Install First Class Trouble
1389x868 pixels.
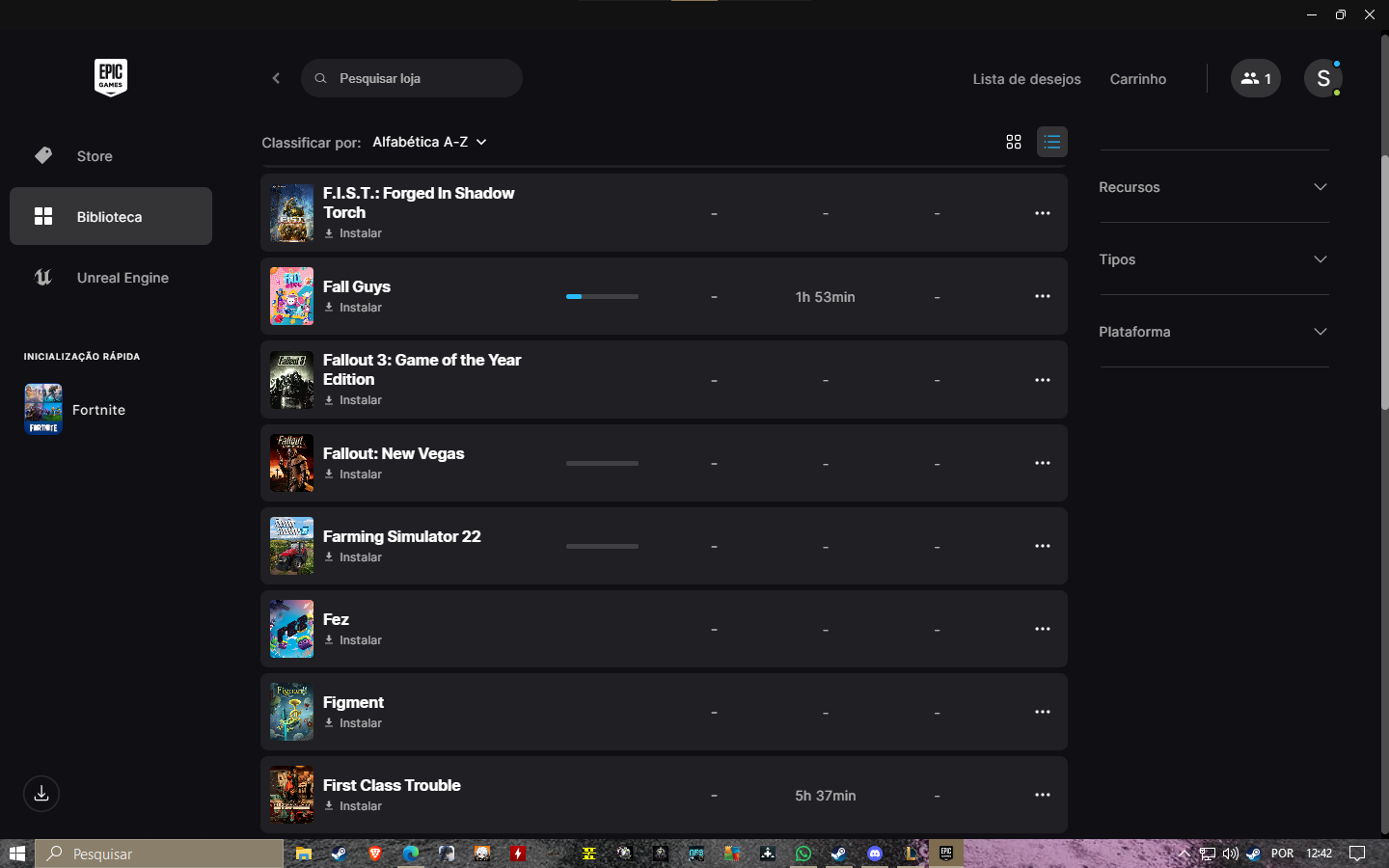[x=353, y=806]
